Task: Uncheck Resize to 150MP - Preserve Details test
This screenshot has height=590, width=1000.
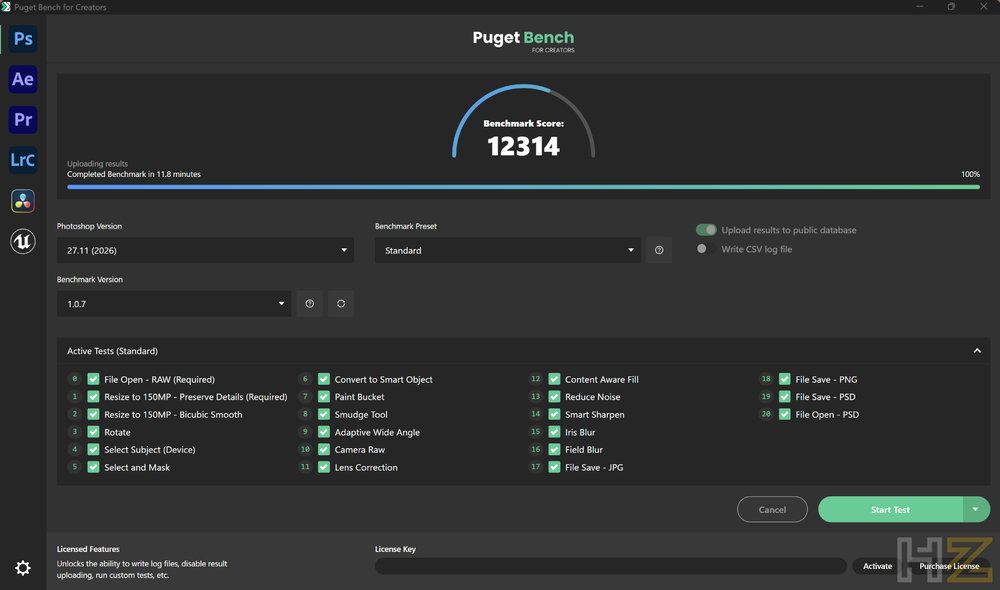Action: coord(93,397)
